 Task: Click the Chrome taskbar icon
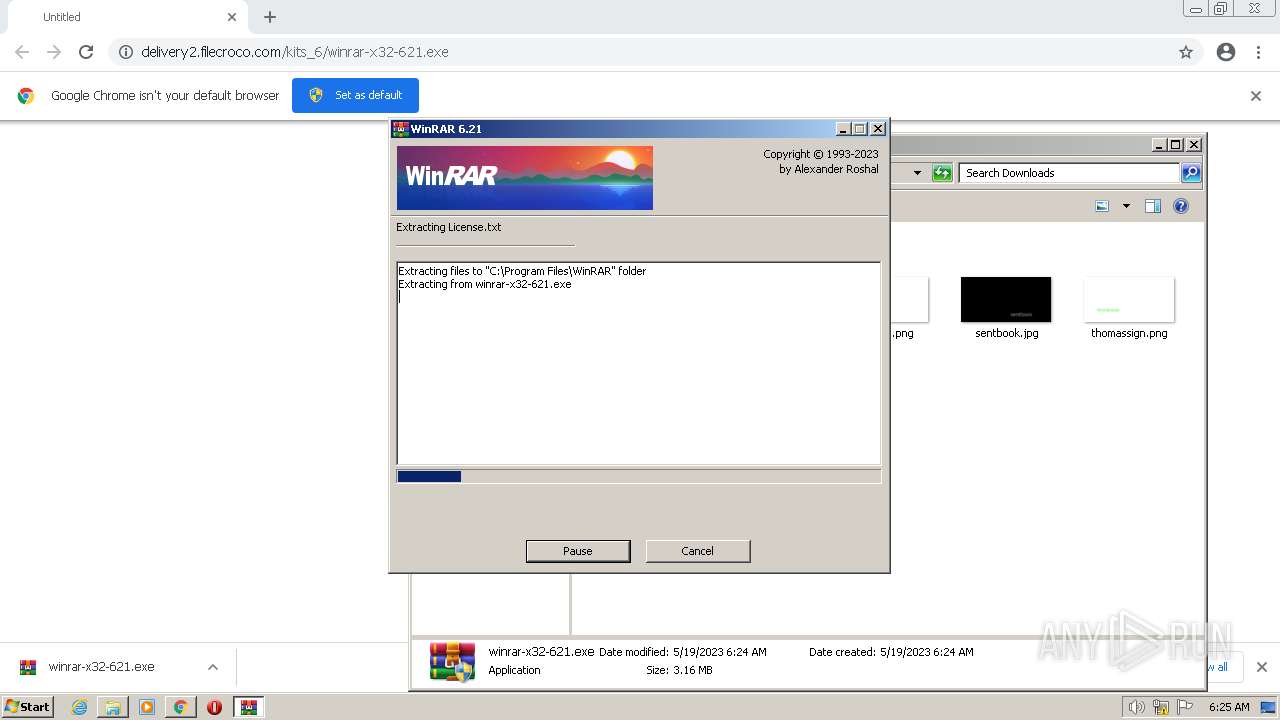tap(180, 707)
